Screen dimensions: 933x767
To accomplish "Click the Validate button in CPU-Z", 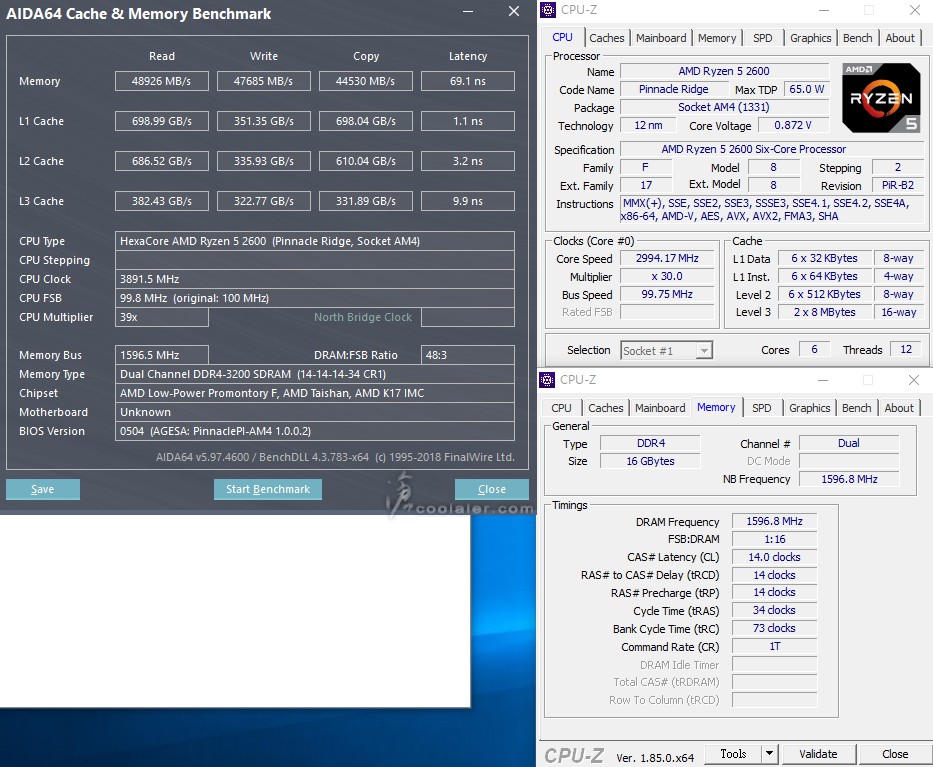I will [818, 754].
